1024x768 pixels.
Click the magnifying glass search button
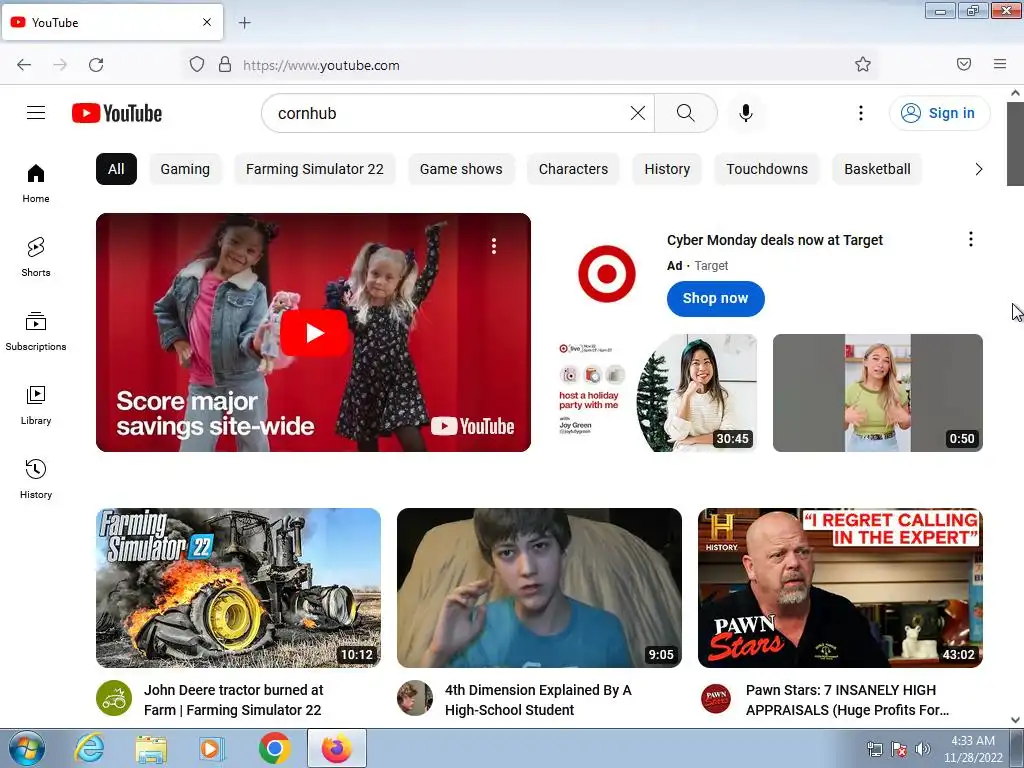point(686,113)
